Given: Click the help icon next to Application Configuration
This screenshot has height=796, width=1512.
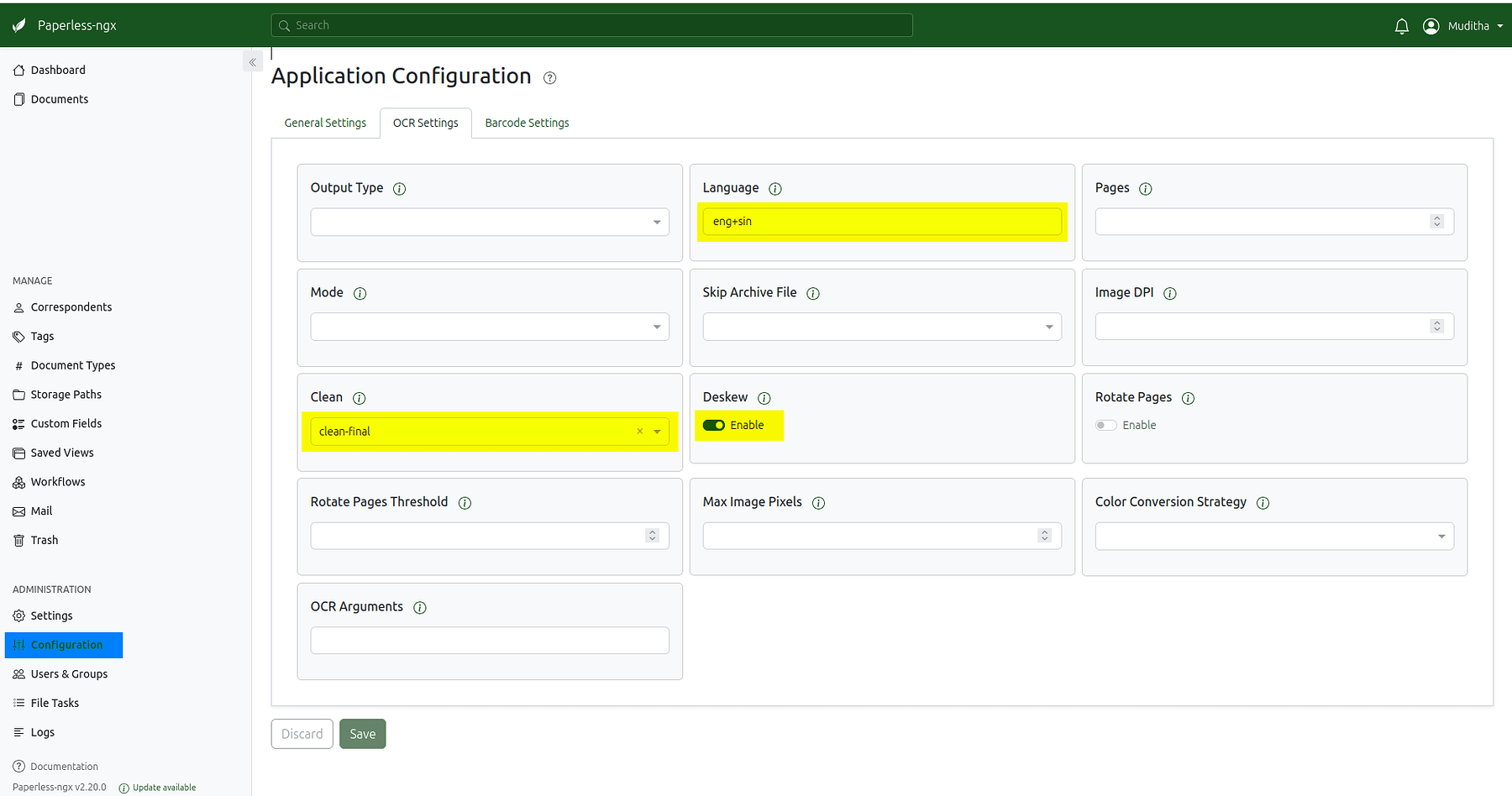Looking at the screenshot, I should 550,78.
